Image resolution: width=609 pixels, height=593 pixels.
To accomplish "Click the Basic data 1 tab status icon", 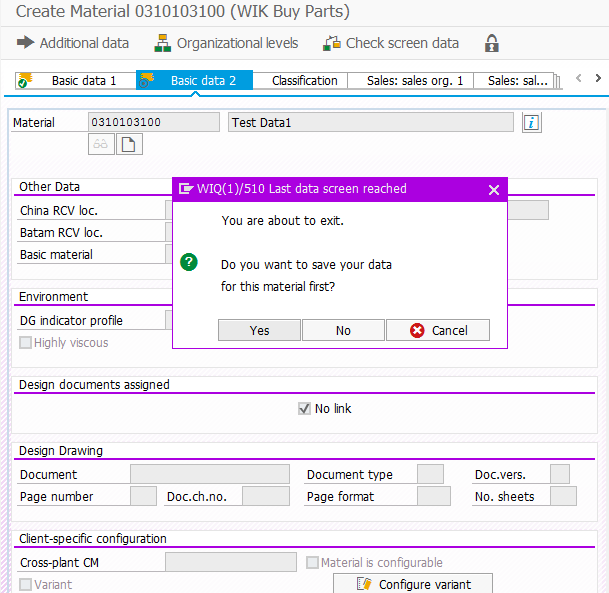I will click(24, 80).
